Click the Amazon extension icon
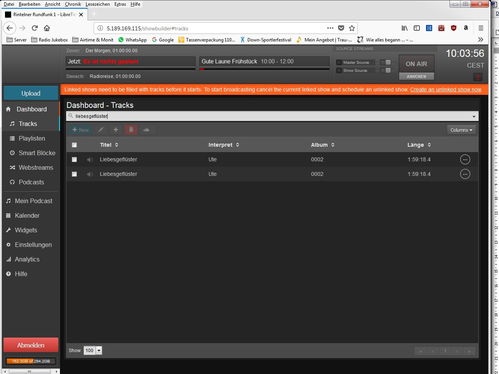 pyautogui.click(x=466, y=28)
